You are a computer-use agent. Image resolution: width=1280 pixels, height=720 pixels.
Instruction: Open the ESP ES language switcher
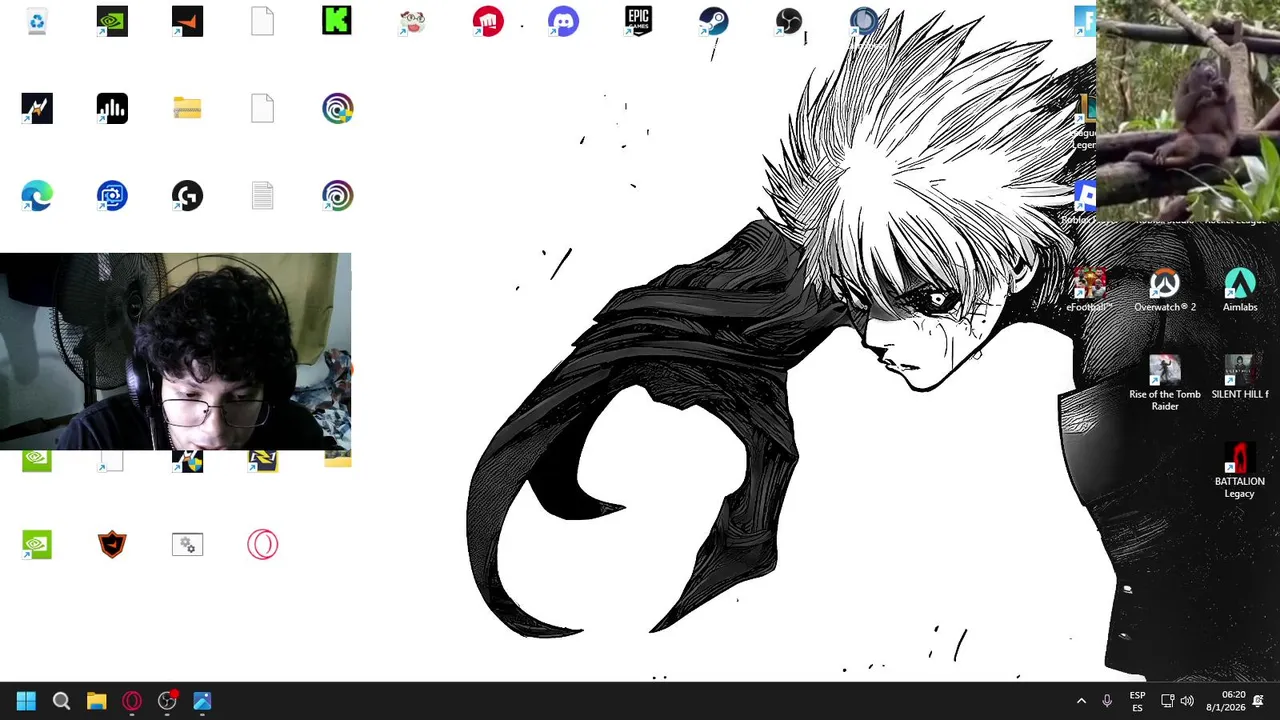[1137, 701]
